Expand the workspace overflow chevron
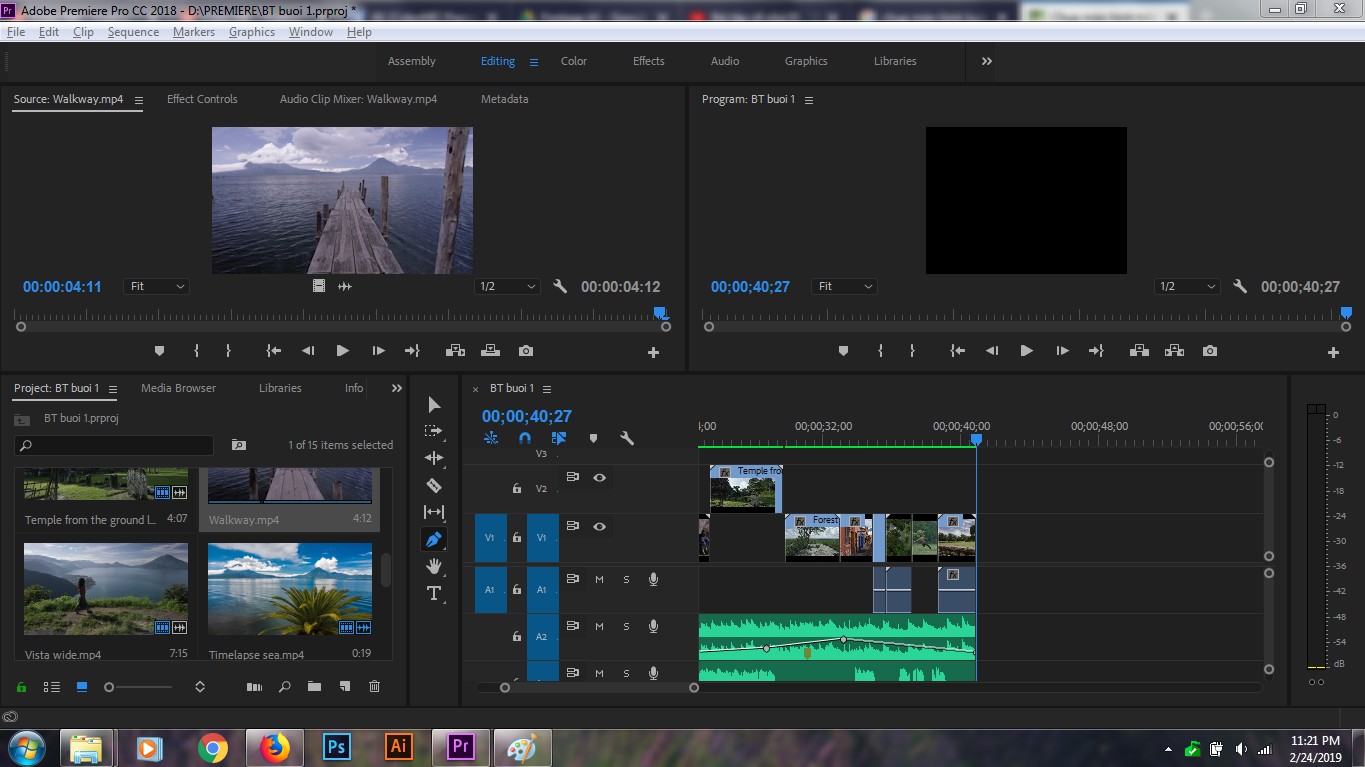1365x767 pixels. click(987, 61)
